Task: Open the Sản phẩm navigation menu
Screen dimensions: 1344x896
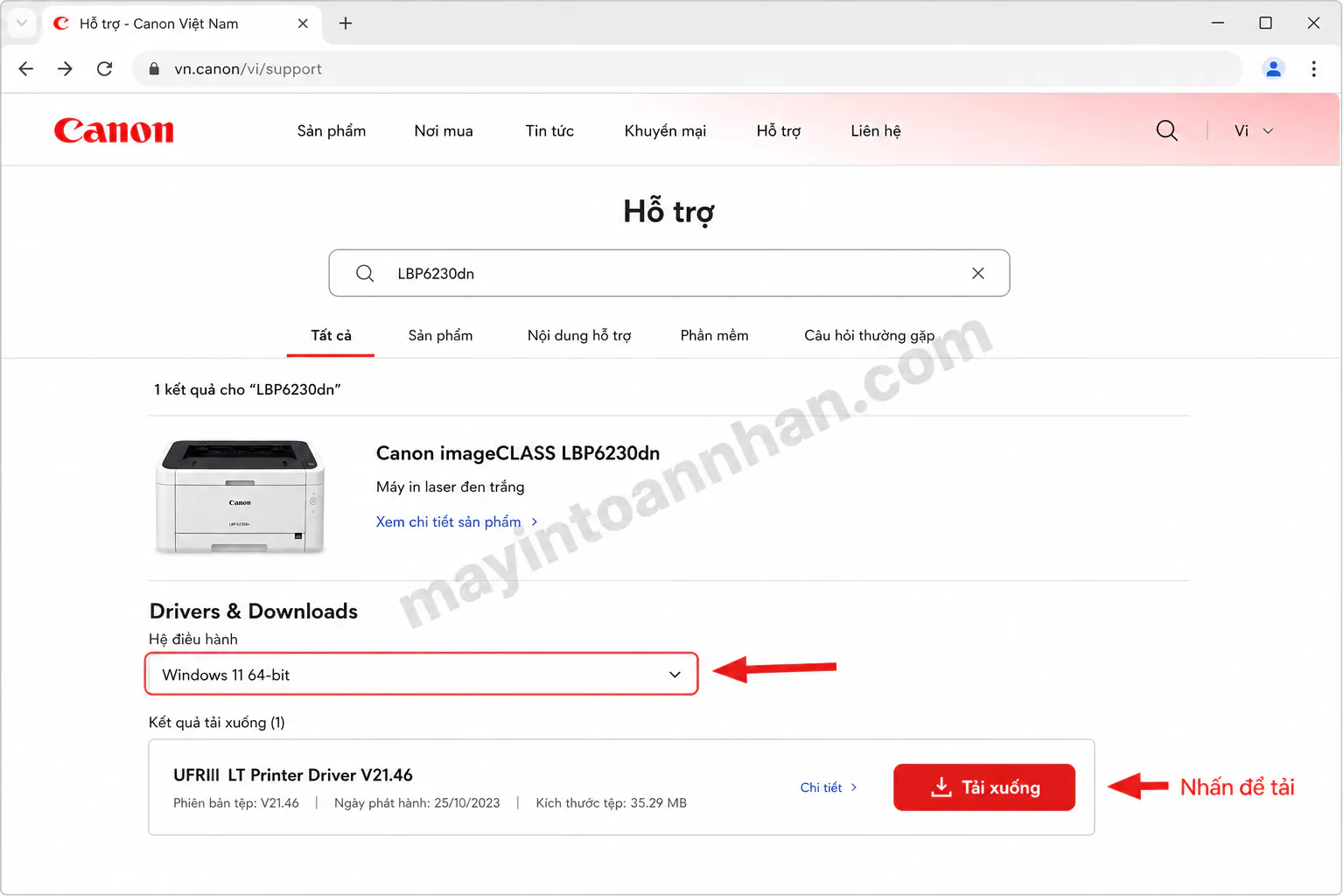Action: point(332,130)
